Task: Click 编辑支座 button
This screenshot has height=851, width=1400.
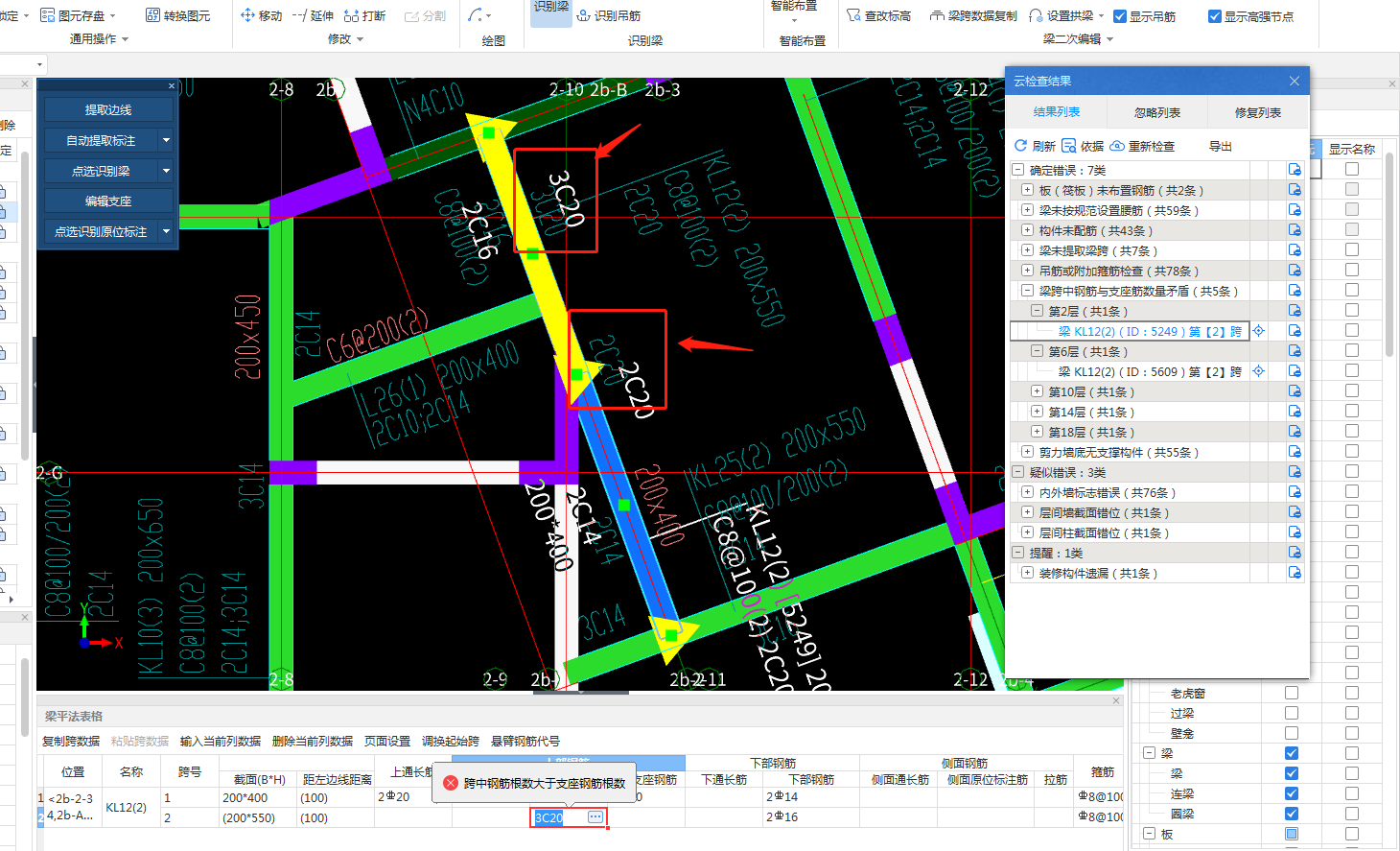Action: 108,201
